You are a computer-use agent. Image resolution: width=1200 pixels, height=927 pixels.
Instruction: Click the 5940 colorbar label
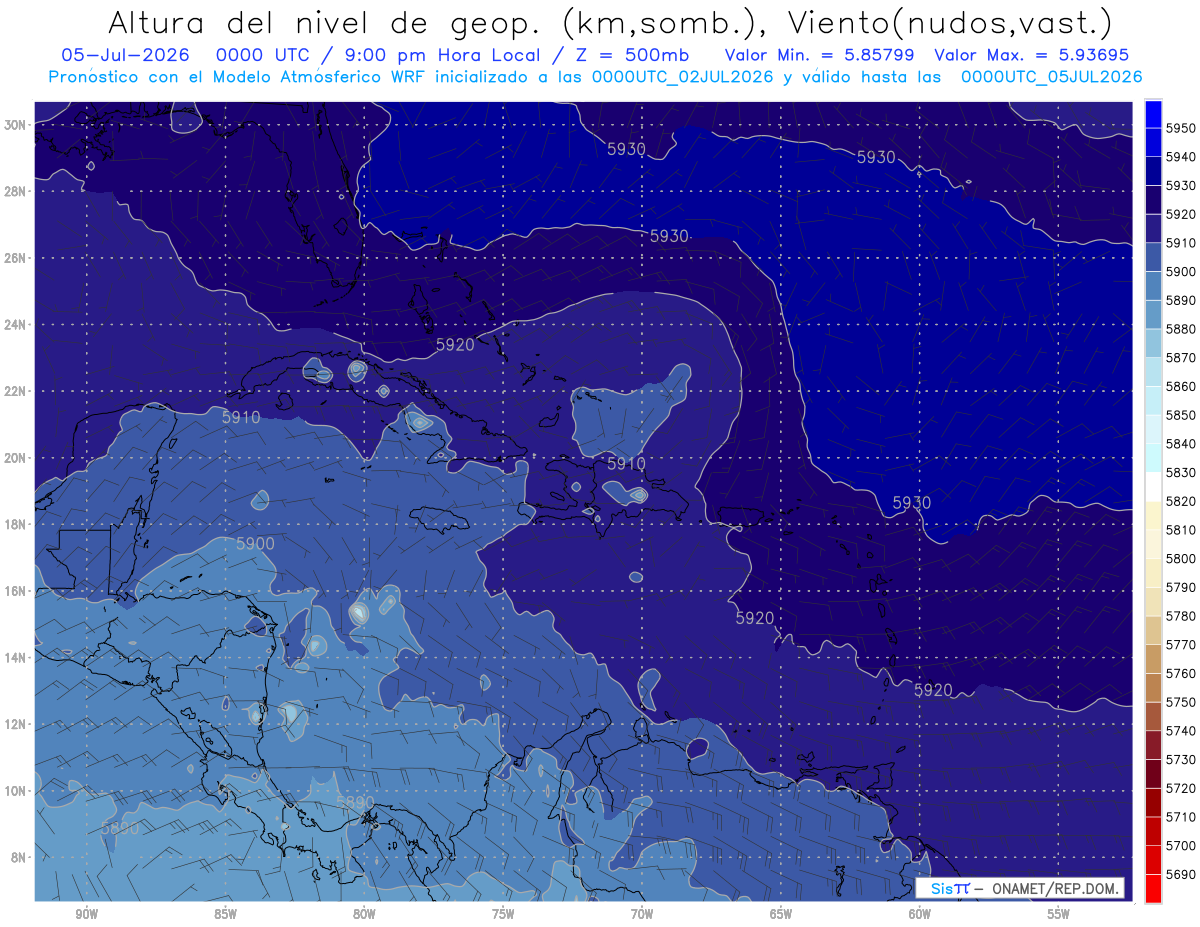[x=1181, y=157]
